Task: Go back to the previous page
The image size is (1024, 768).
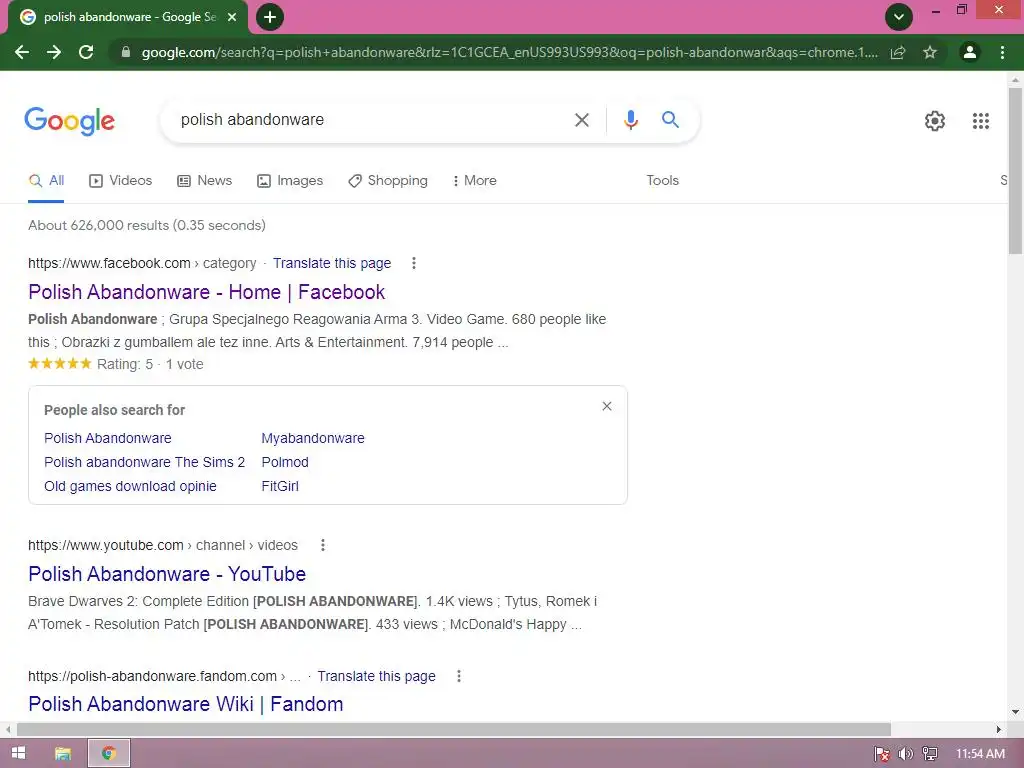Action: point(22,52)
